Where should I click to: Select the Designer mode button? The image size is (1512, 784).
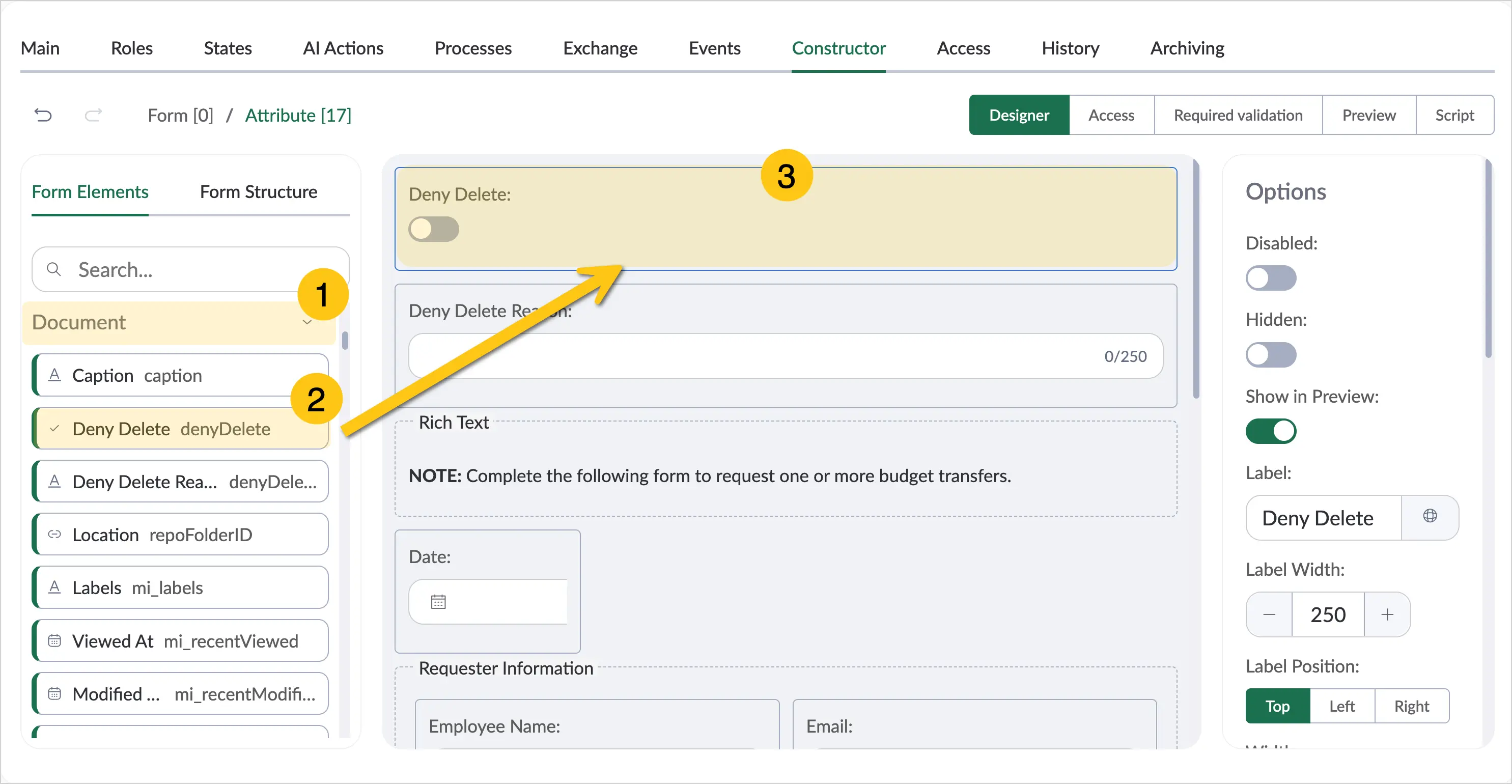[1019, 115]
